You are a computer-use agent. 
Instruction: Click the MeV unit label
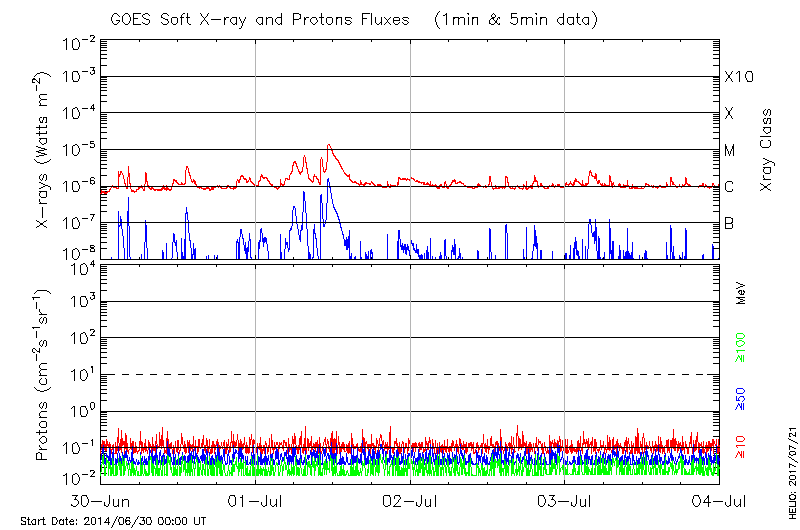click(741, 293)
